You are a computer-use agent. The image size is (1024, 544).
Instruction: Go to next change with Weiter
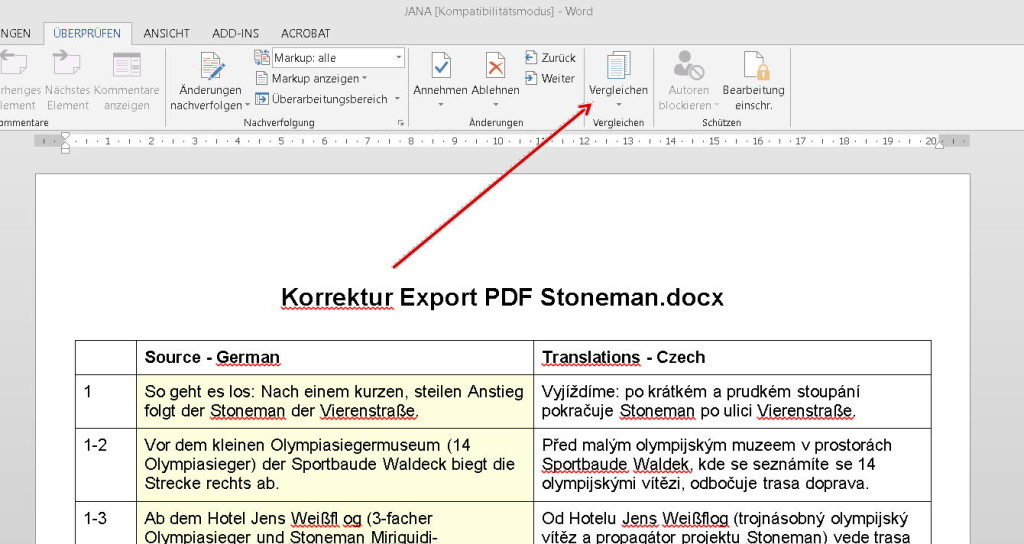550,78
